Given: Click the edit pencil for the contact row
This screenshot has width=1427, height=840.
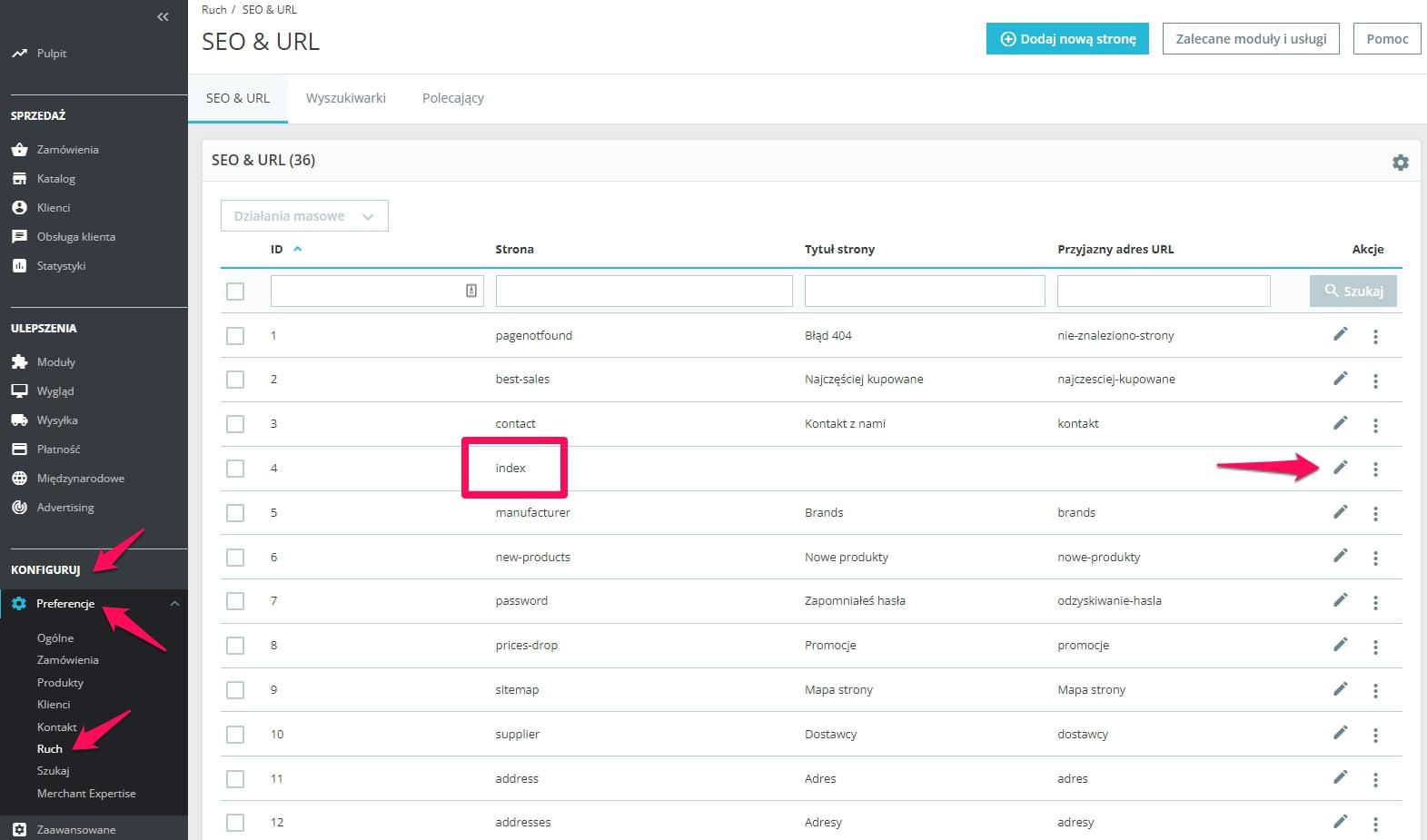Looking at the screenshot, I should tap(1340, 423).
